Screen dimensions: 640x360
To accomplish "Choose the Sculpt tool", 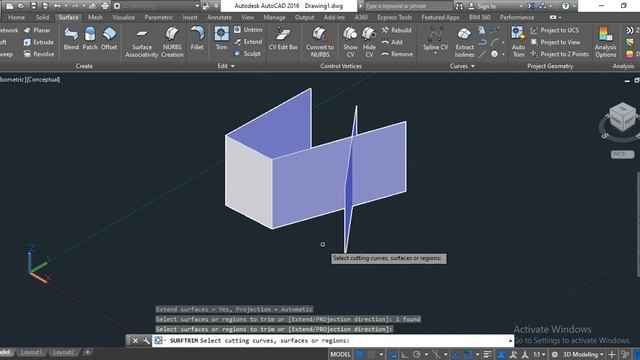I will [x=247, y=53].
